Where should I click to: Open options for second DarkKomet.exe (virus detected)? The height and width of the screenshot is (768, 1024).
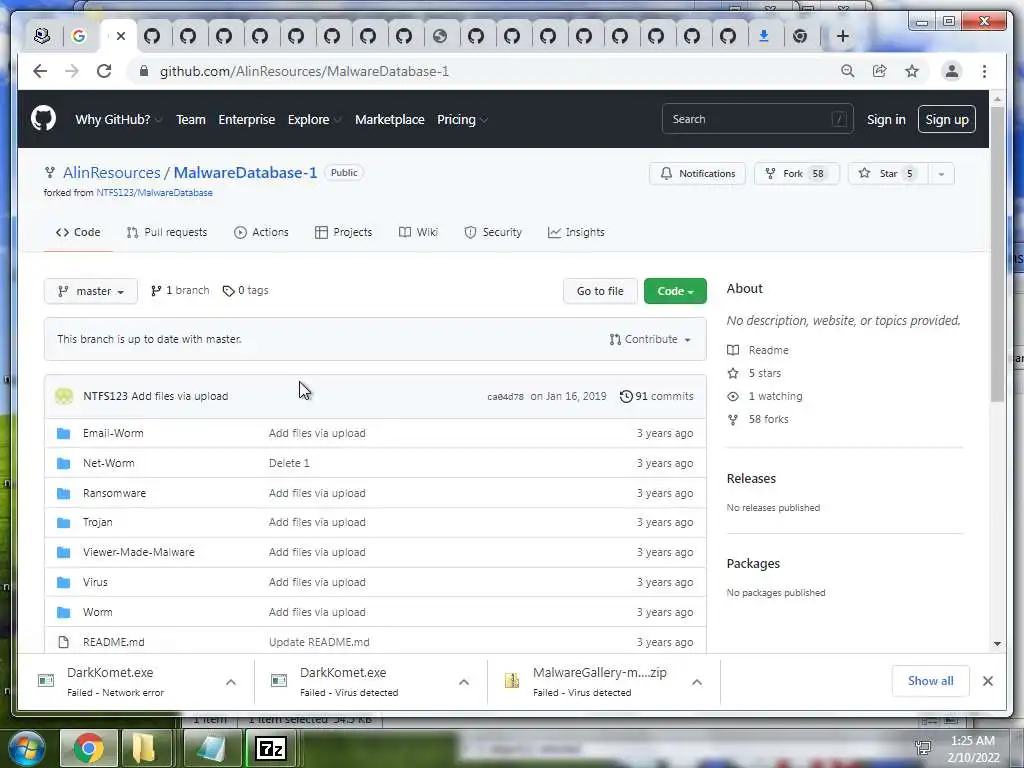(464, 682)
